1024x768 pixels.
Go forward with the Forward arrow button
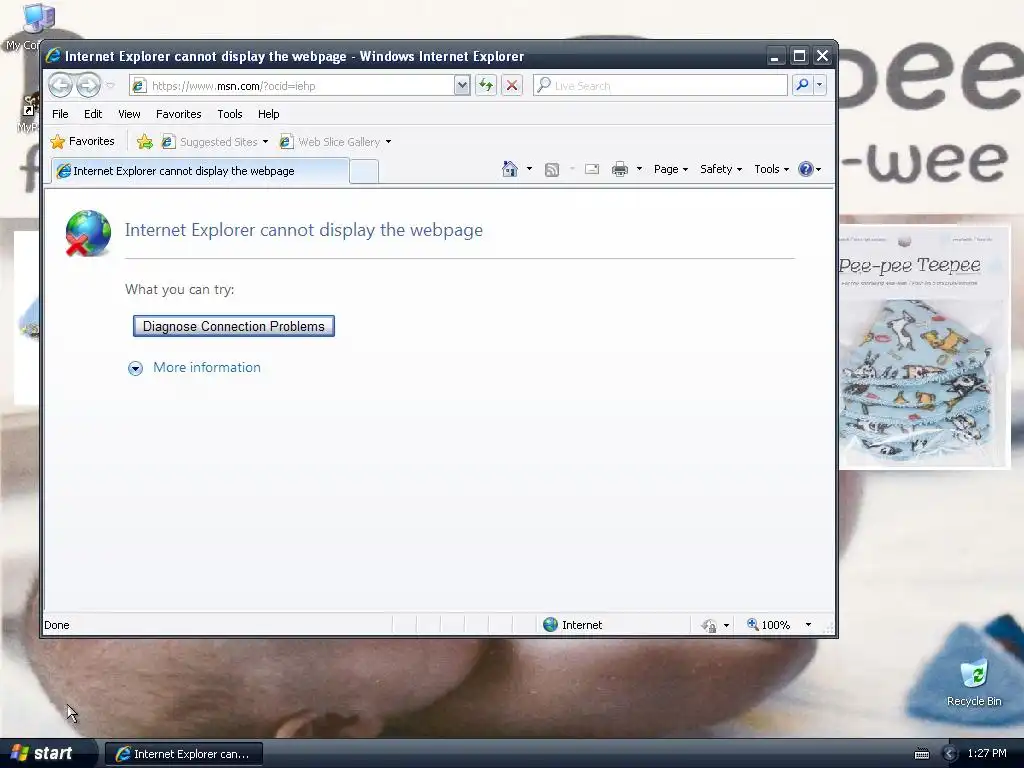coord(88,85)
